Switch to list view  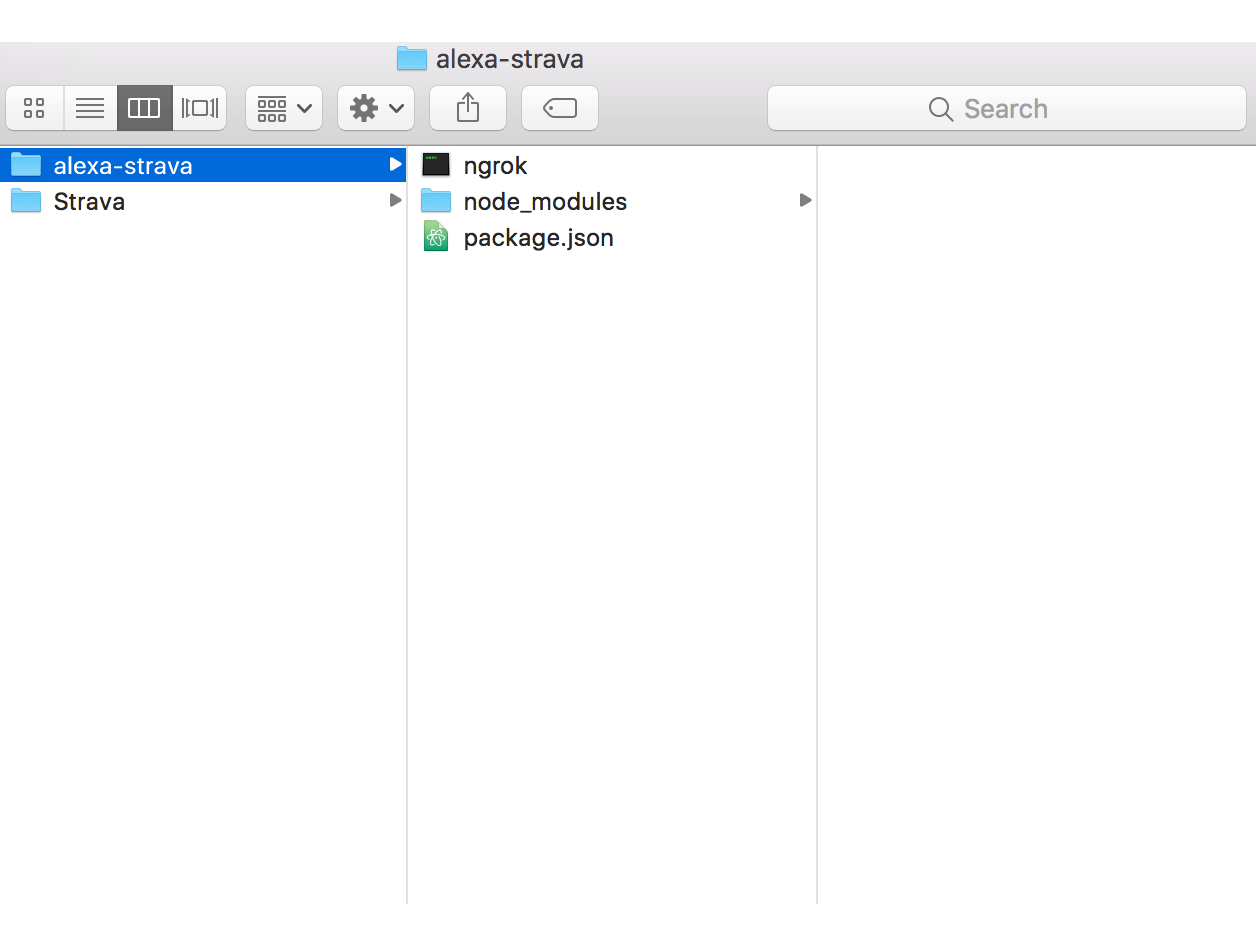pos(90,108)
